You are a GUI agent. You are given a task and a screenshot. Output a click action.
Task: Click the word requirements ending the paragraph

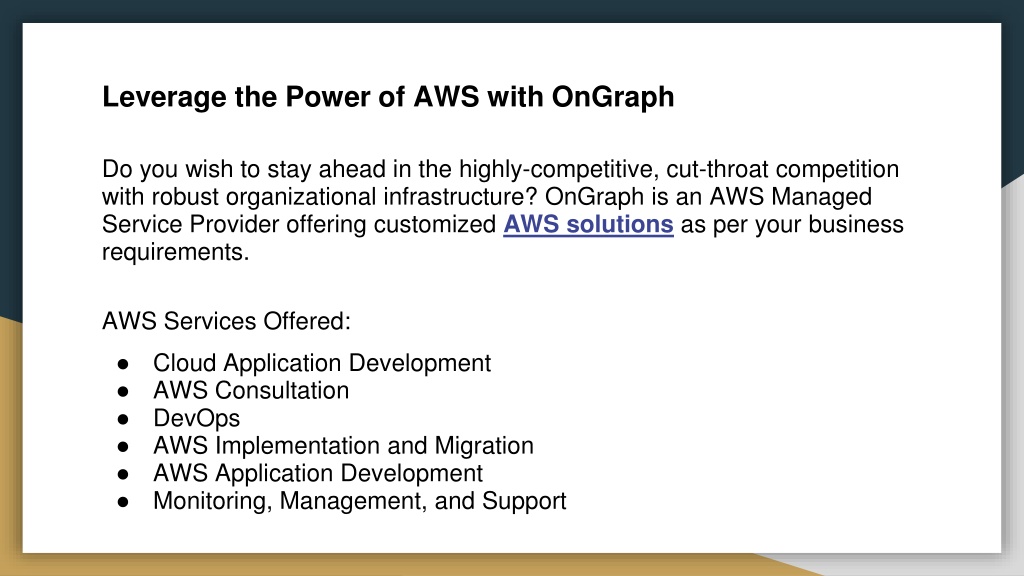point(176,252)
